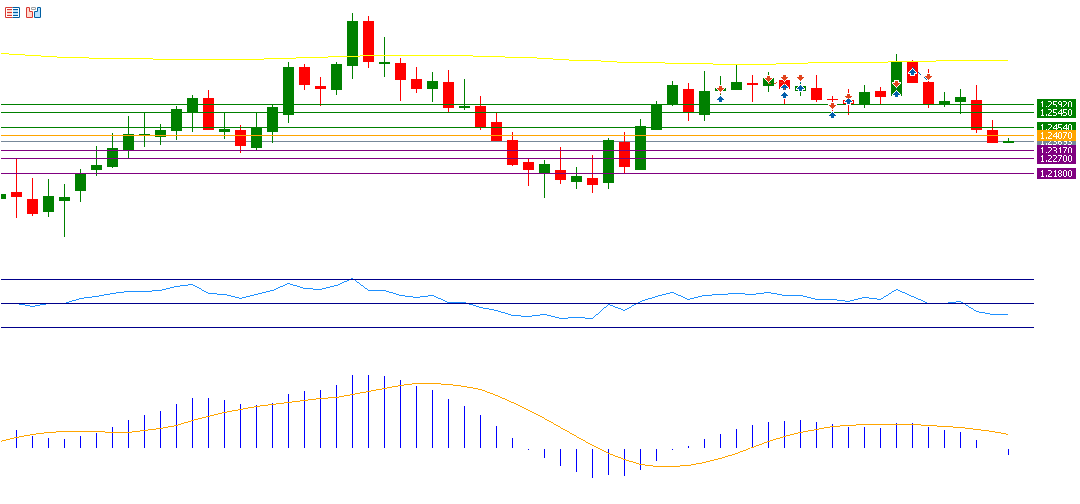The image size is (1080, 504).
Task: Open the one-click trading panel icon
Action: [x=34, y=13]
